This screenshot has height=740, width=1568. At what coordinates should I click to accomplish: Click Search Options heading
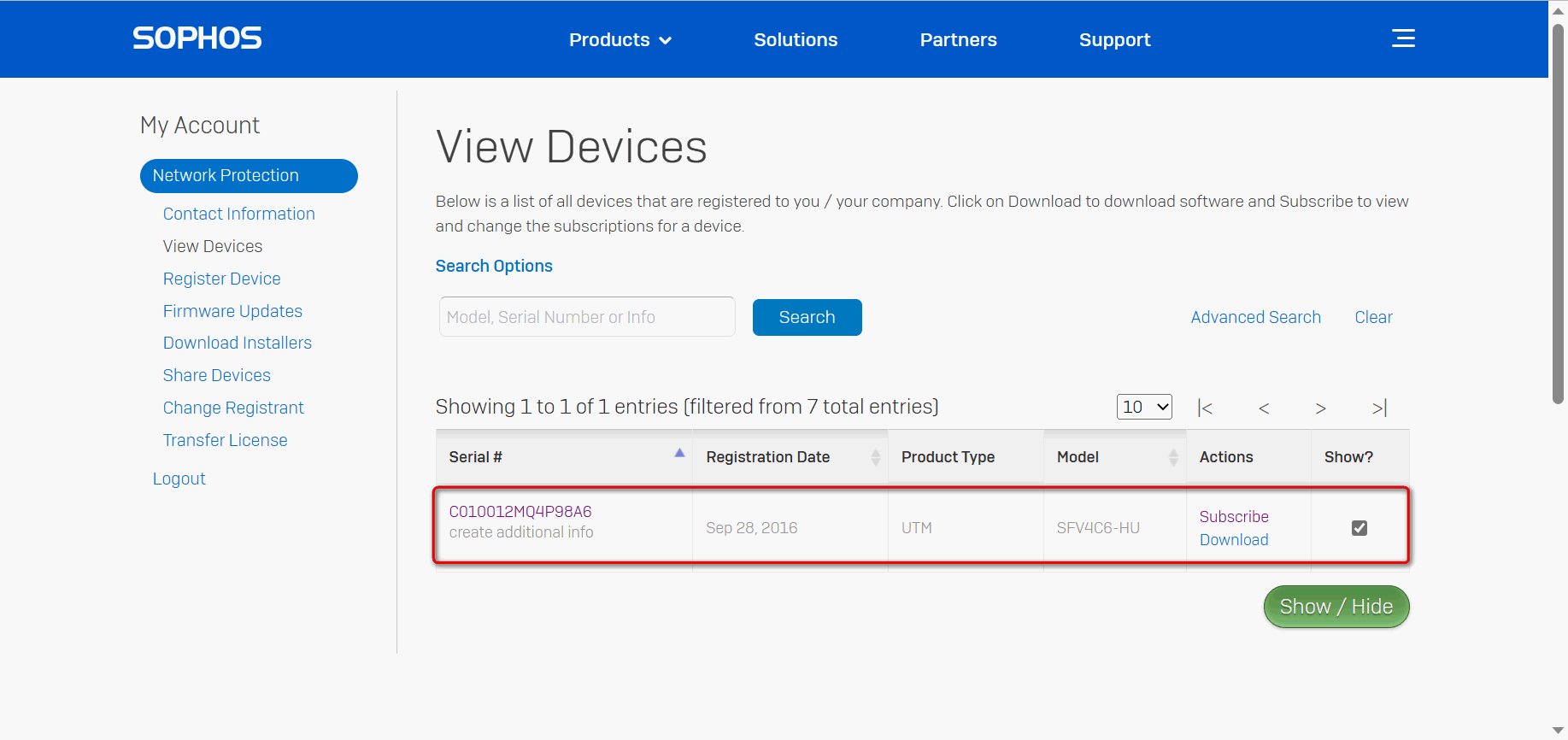tap(494, 266)
